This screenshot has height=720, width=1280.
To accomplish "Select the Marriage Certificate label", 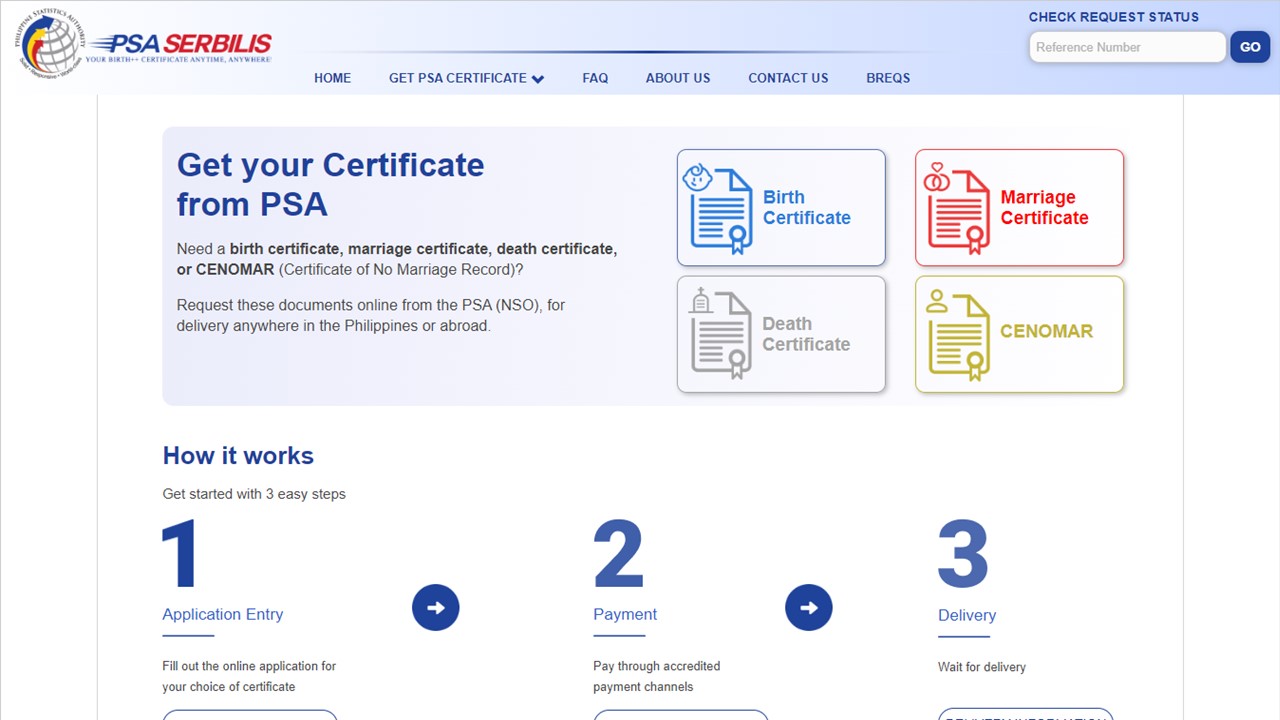I will 1044,208.
